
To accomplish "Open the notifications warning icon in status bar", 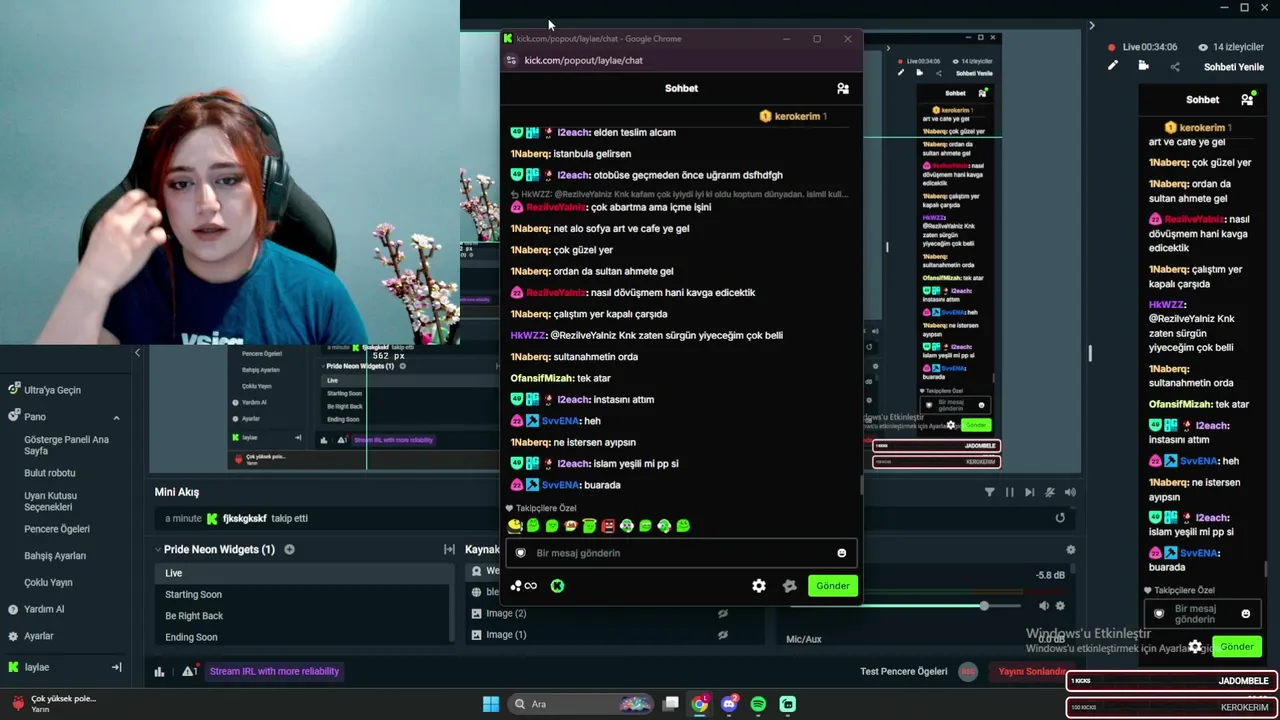I will click(189, 672).
